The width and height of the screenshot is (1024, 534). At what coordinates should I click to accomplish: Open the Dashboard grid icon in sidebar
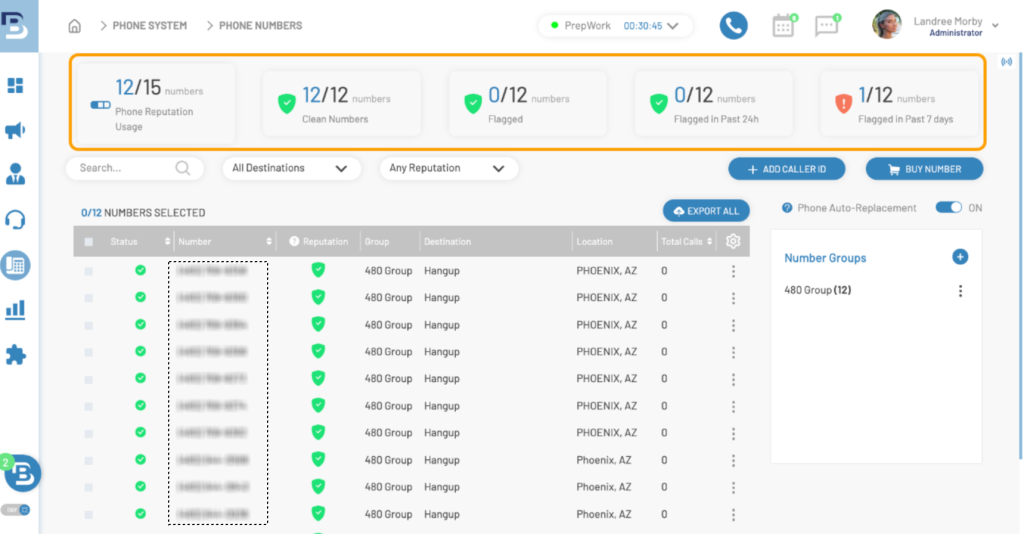tap(15, 86)
